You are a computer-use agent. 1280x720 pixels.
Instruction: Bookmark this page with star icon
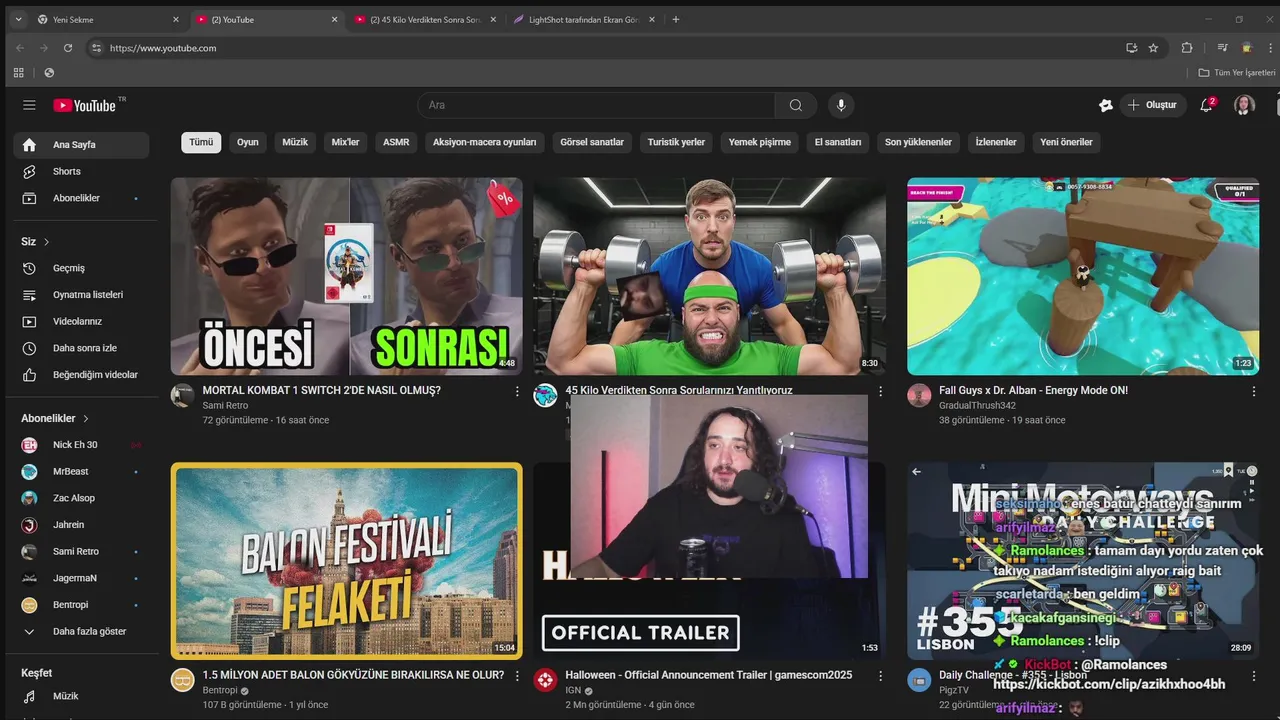(x=1153, y=47)
